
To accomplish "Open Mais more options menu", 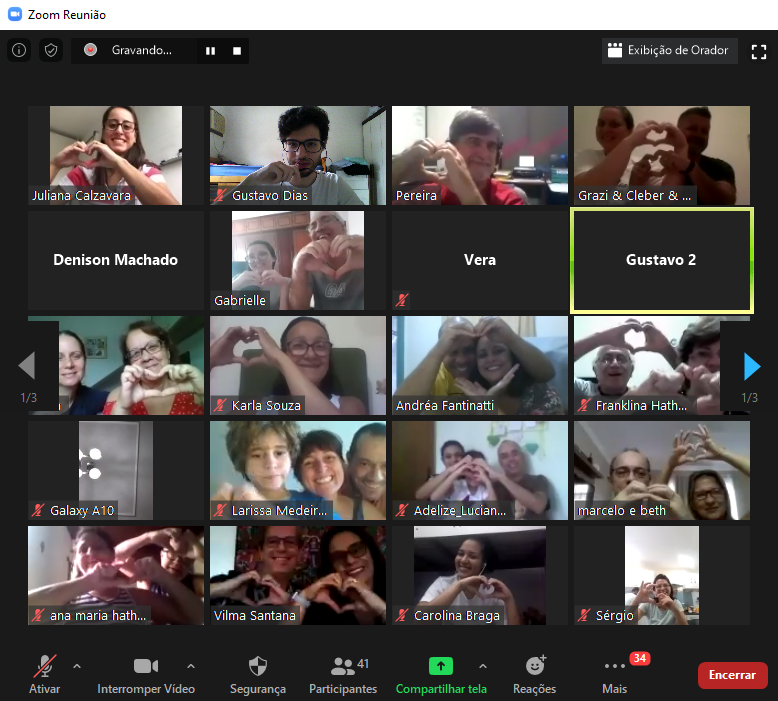I will point(614,675).
